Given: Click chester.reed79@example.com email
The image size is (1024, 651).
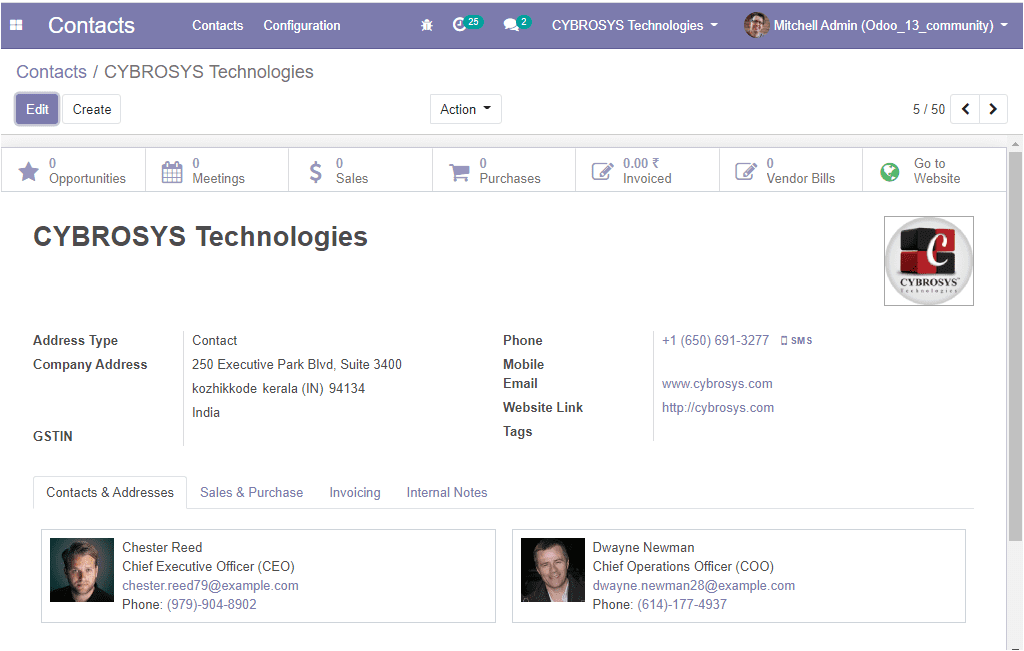Looking at the screenshot, I should (210, 585).
